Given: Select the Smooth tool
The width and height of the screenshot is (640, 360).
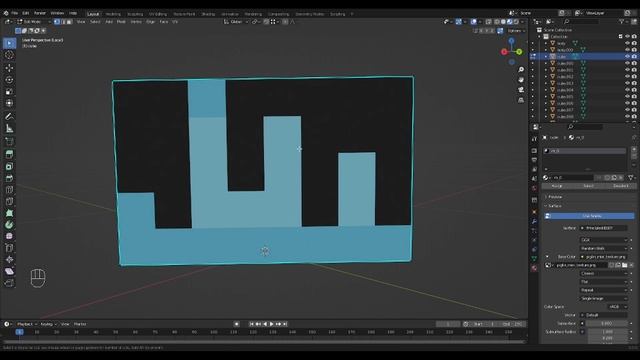Looking at the screenshot, I should click(x=9, y=236).
